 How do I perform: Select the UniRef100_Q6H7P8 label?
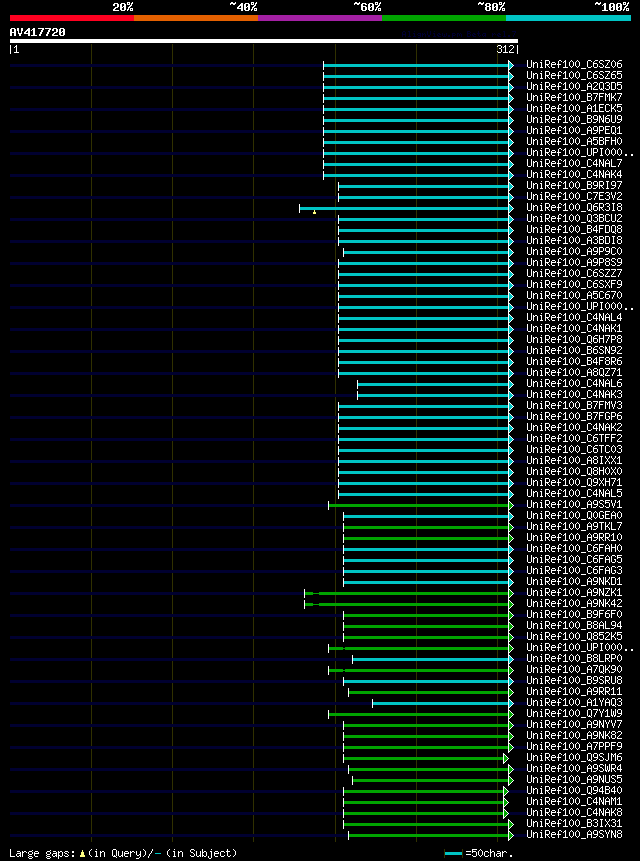click(574, 339)
